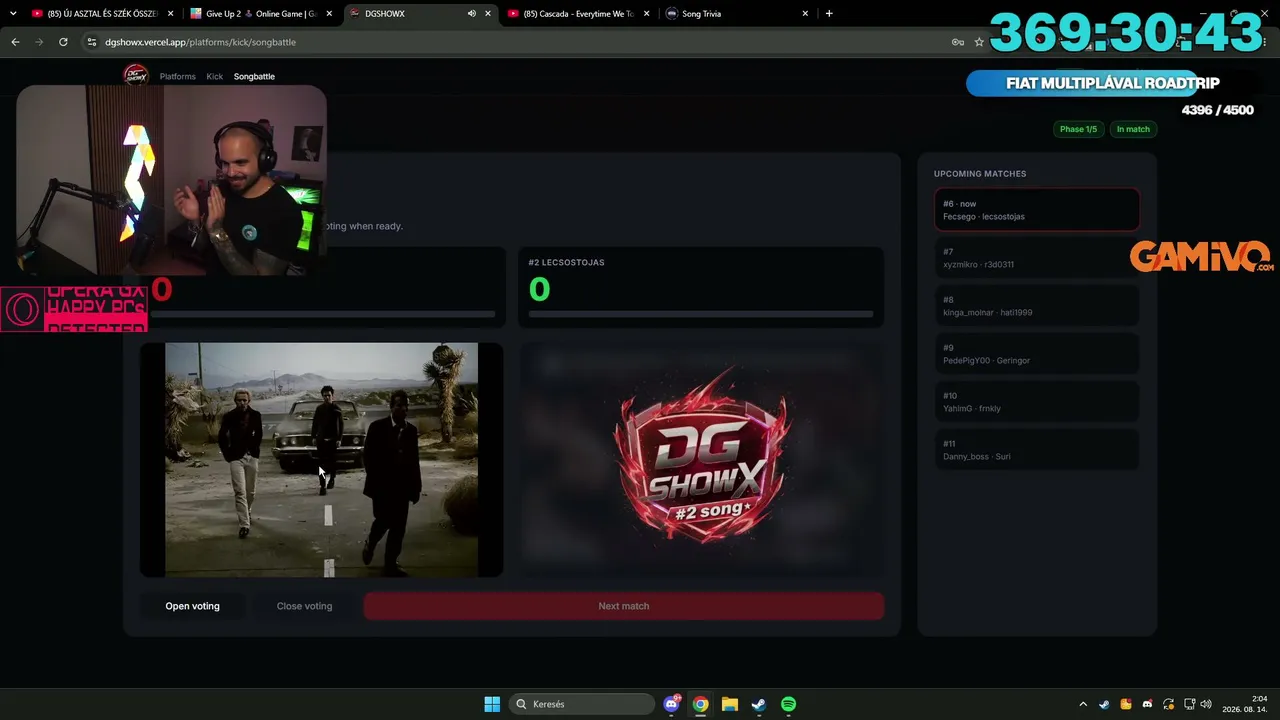Switch to the Cascada Everytime We Touch tab
Screen dimensions: 1280x720
(579, 14)
